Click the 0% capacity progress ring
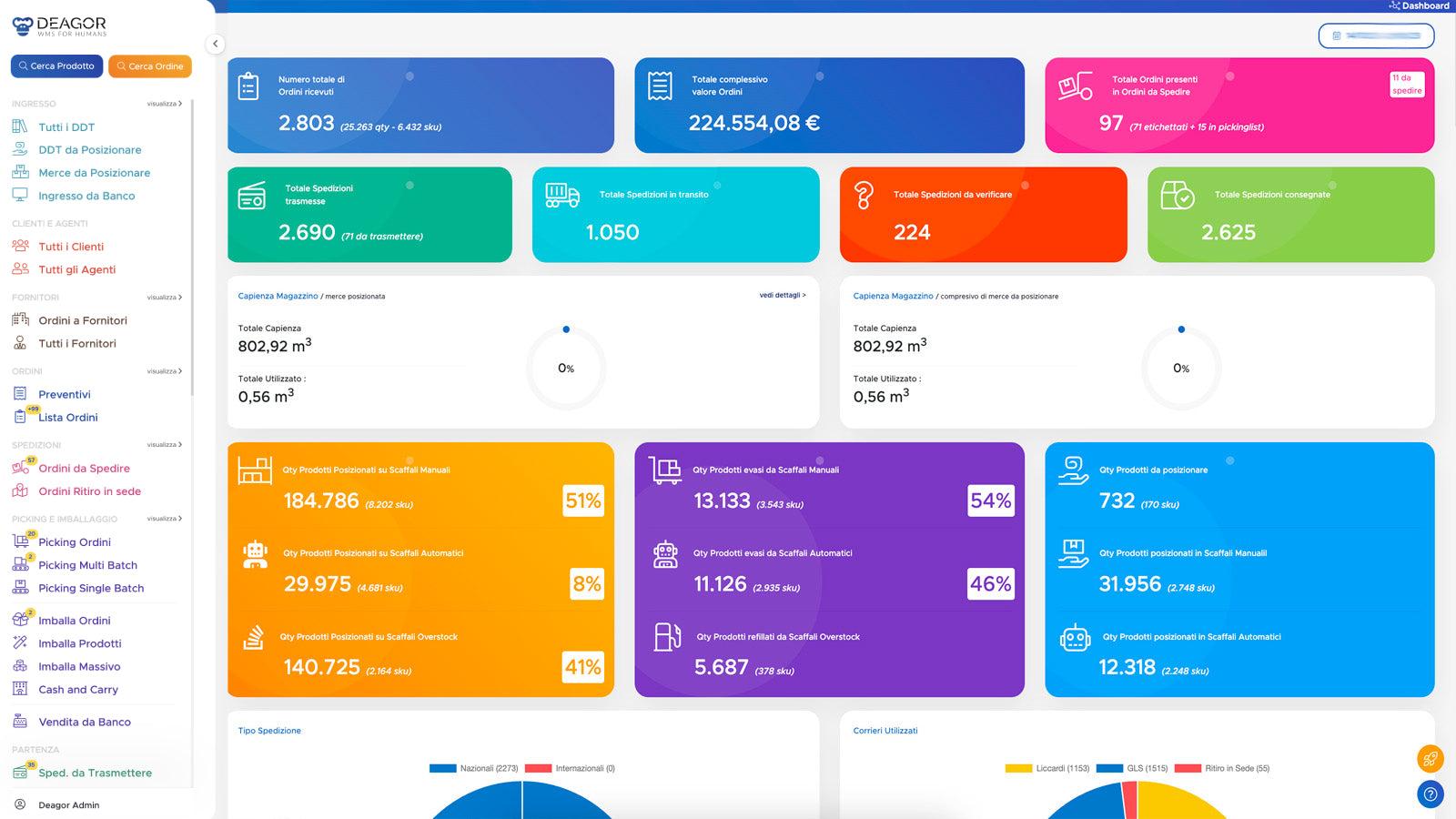 pyautogui.click(x=566, y=368)
